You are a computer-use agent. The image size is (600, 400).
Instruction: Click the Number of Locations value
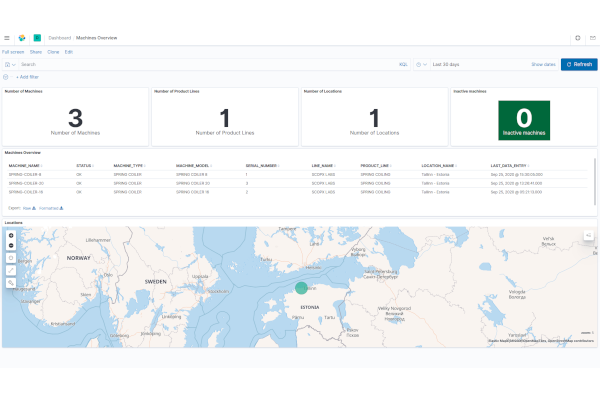[x=374, y=118]
